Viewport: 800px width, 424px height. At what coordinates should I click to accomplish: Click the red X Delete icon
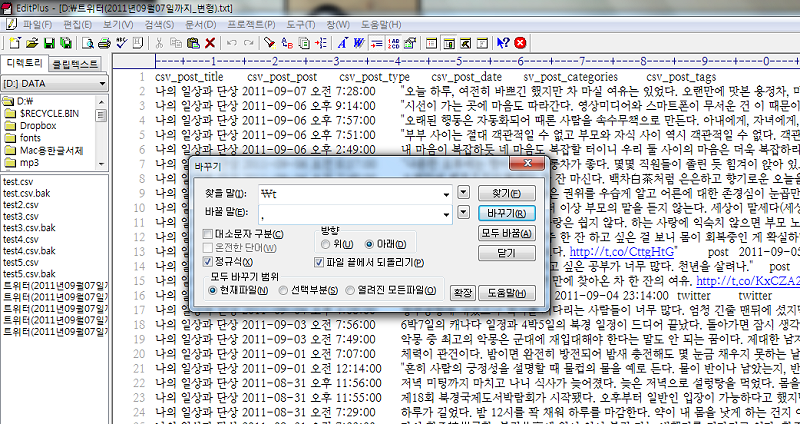click(209, 43)
